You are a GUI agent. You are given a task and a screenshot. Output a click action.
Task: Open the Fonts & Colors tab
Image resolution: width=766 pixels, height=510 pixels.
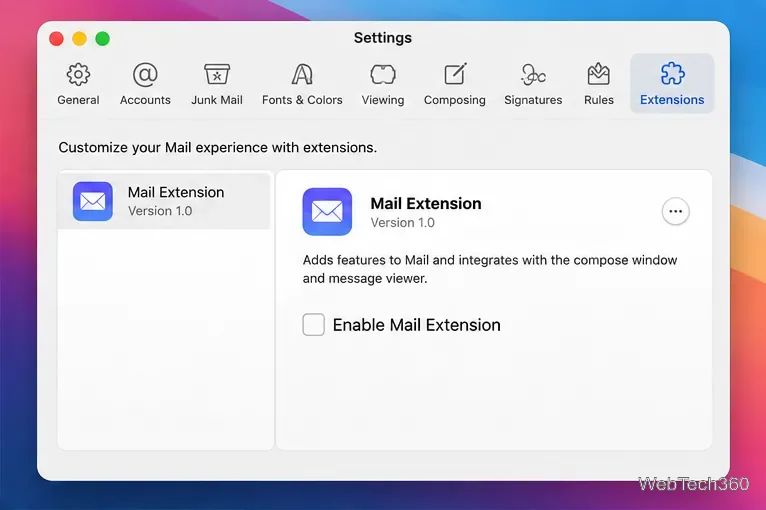[x=302, y=84]
